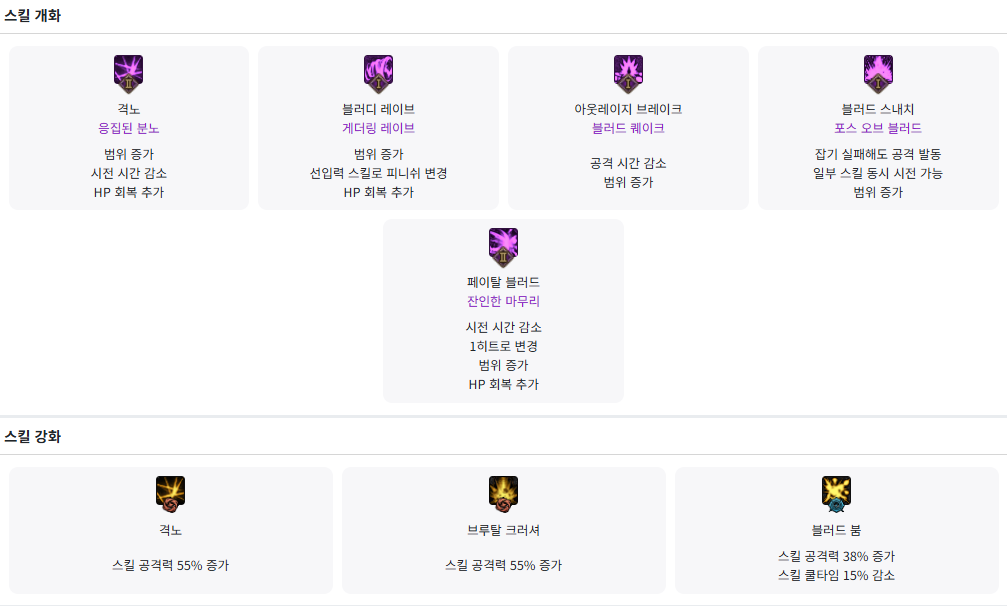Click the 블러드 스내치 skill icon
This screenshot has height=606, width=1007.
pyautogui.click(x=878, y=73)
